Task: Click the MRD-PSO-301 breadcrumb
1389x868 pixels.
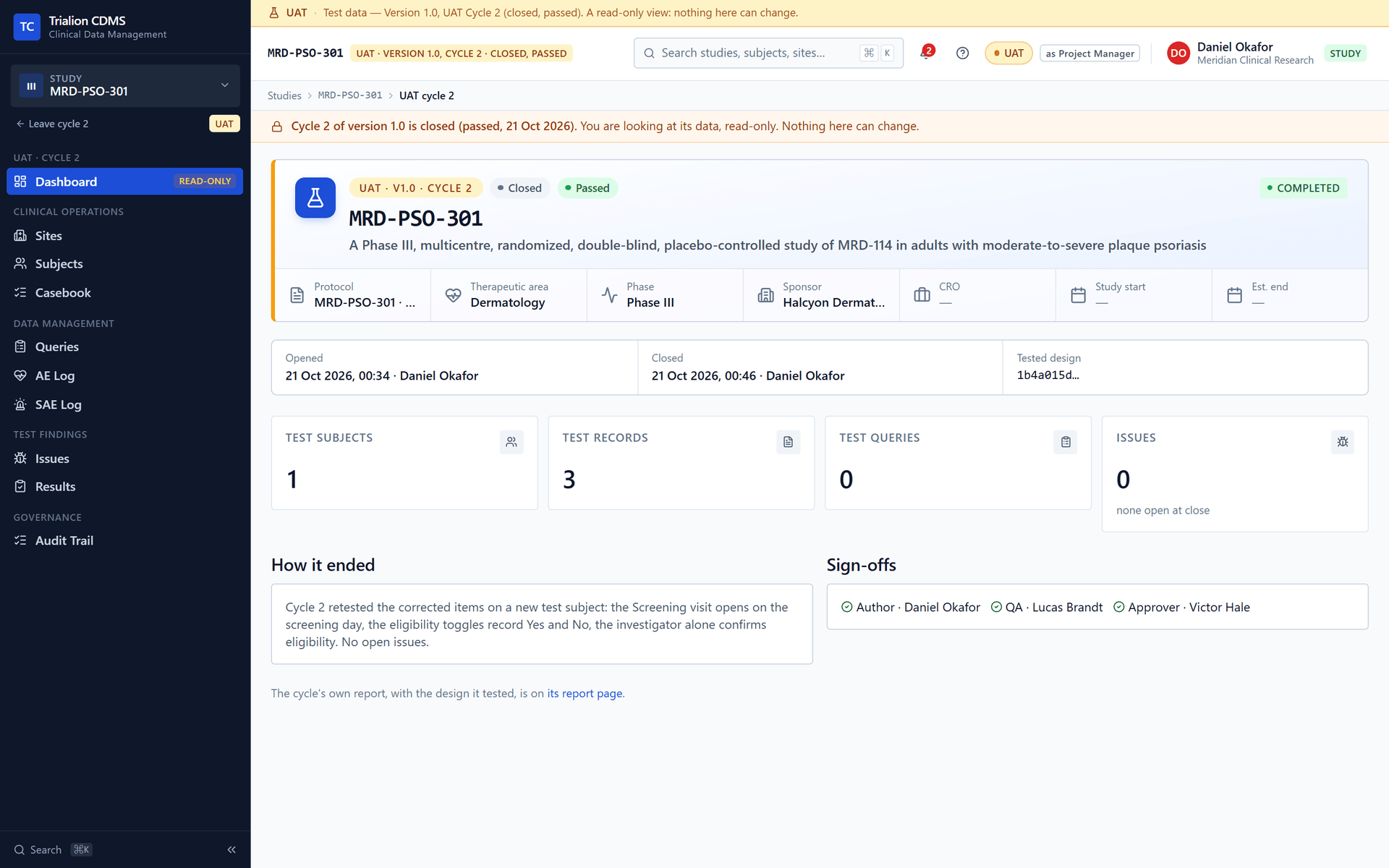Action: [350, 95]
